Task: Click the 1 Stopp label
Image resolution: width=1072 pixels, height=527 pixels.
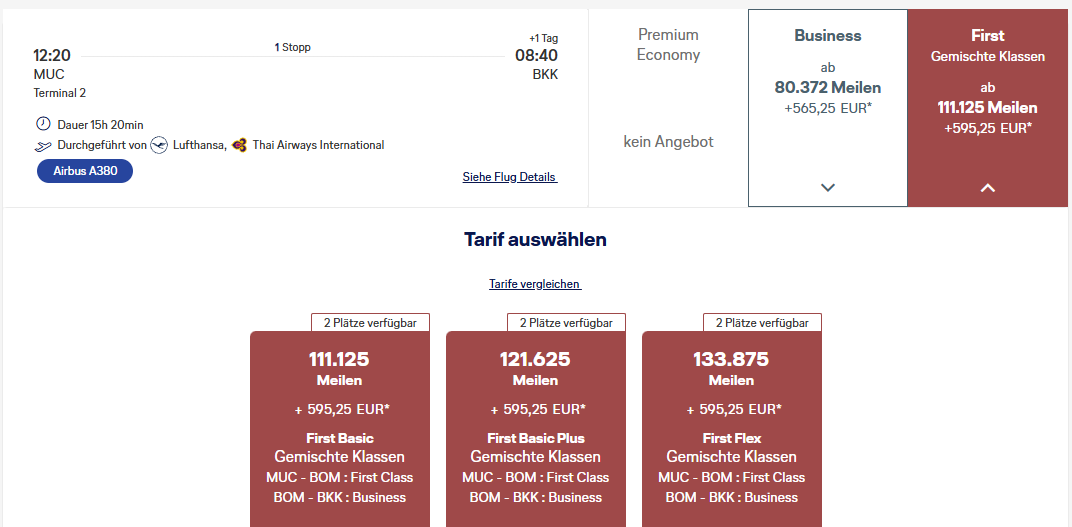Action: coord(292,47)
